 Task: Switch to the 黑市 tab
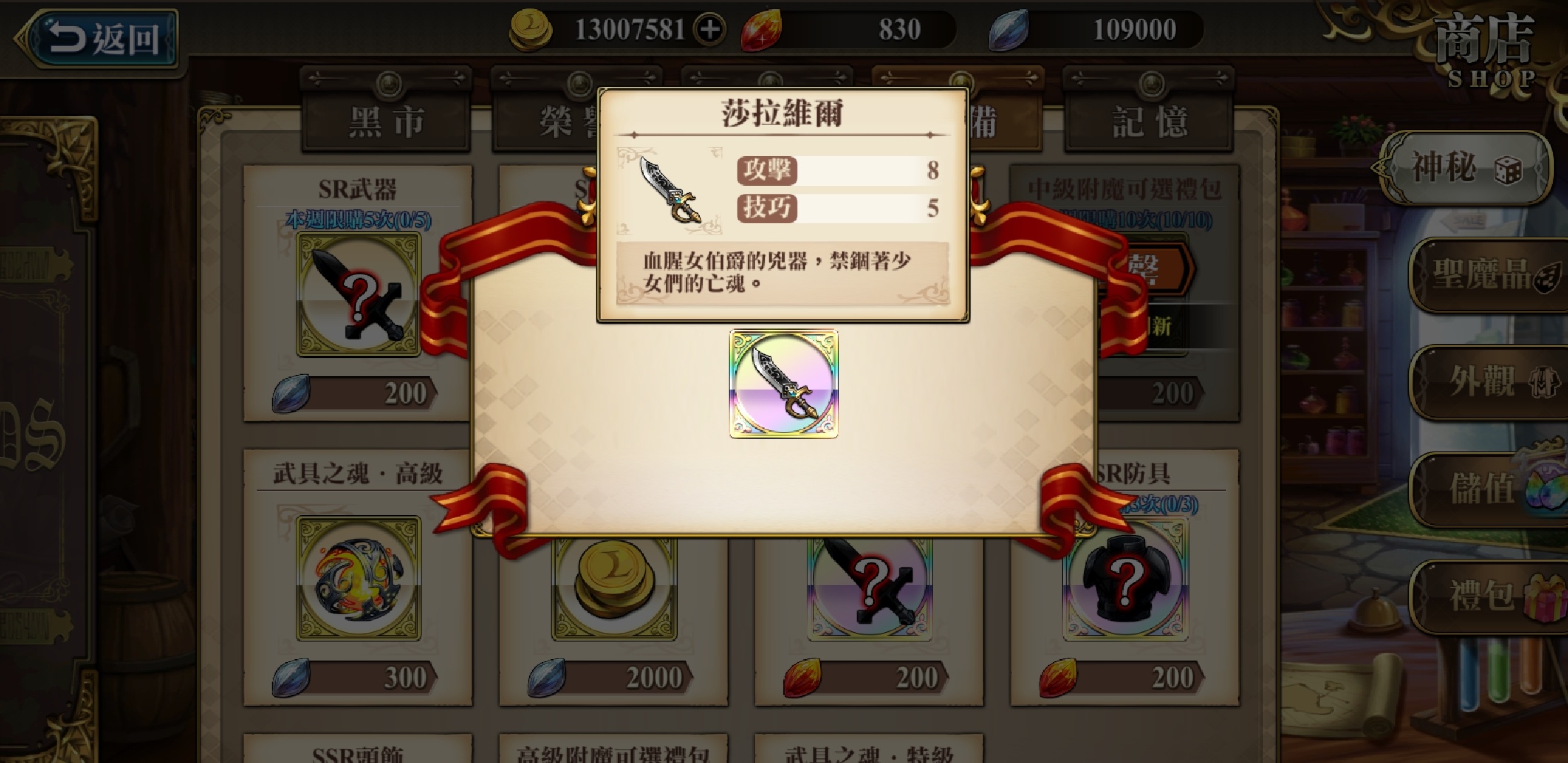pos(386,120)
